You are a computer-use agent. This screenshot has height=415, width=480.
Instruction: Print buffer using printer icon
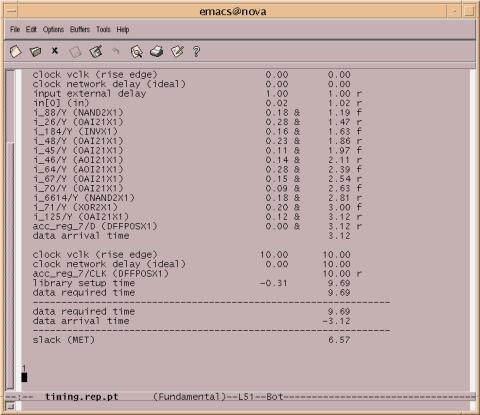[156, 52]
